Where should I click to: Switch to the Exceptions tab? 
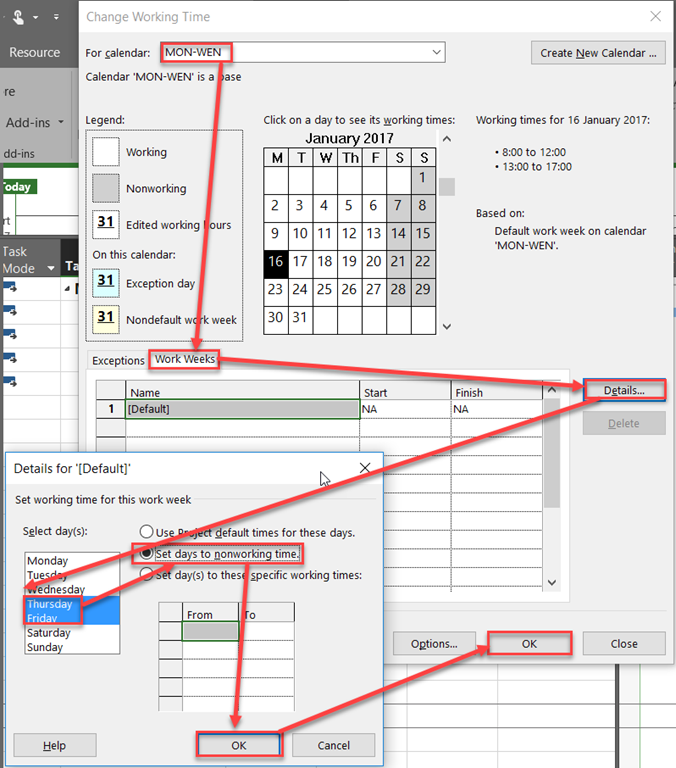(x=118, y=360)
